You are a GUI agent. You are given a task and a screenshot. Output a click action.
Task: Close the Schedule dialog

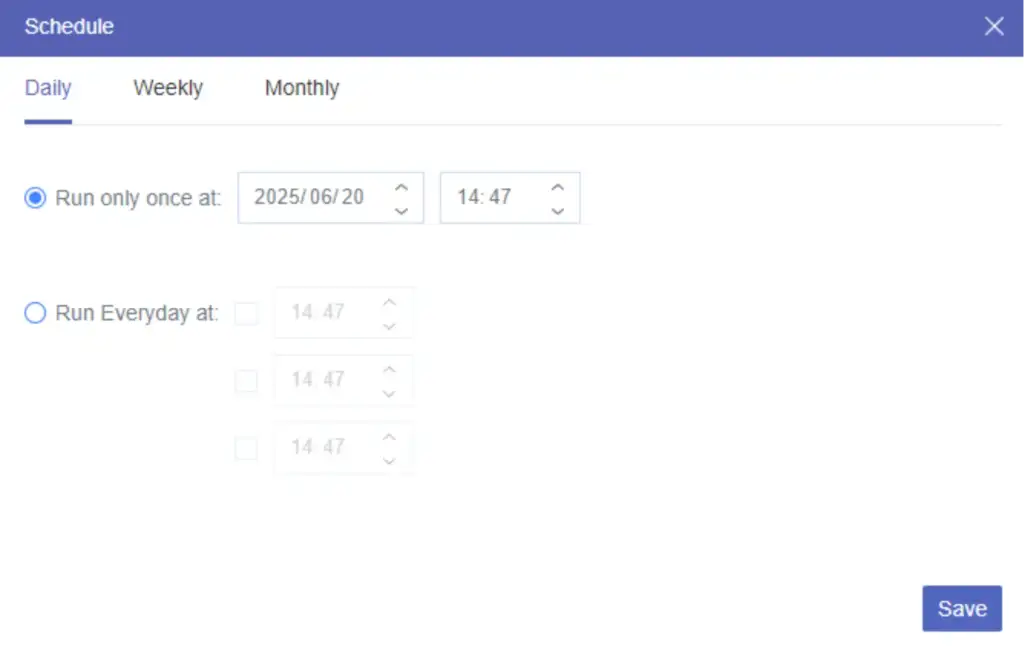[994, 26]
